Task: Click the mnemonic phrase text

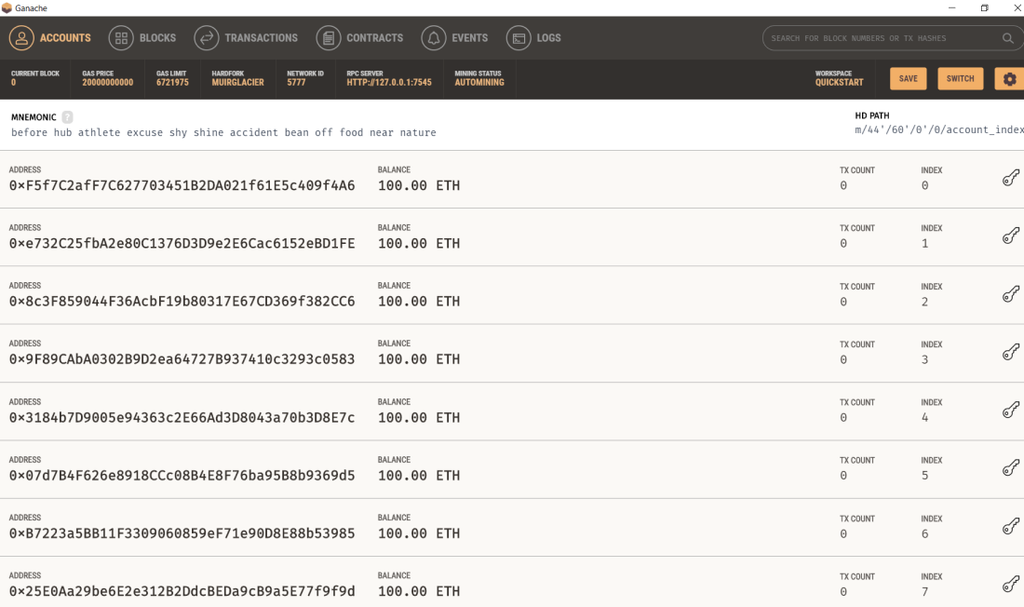Action: (x=223, y=133)
